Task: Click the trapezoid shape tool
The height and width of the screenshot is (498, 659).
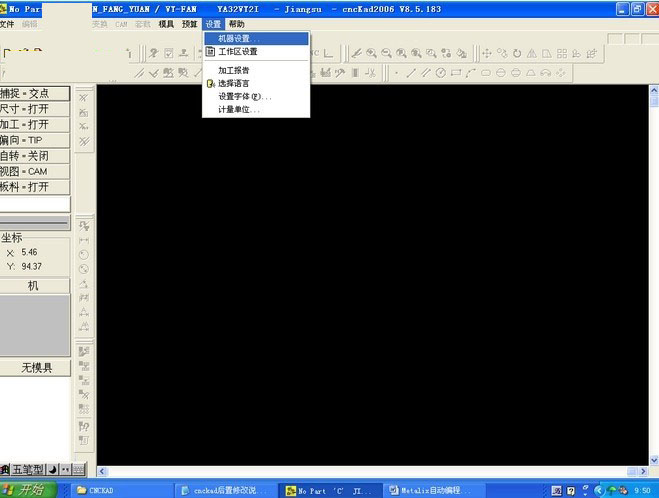Action: [531, 73]
